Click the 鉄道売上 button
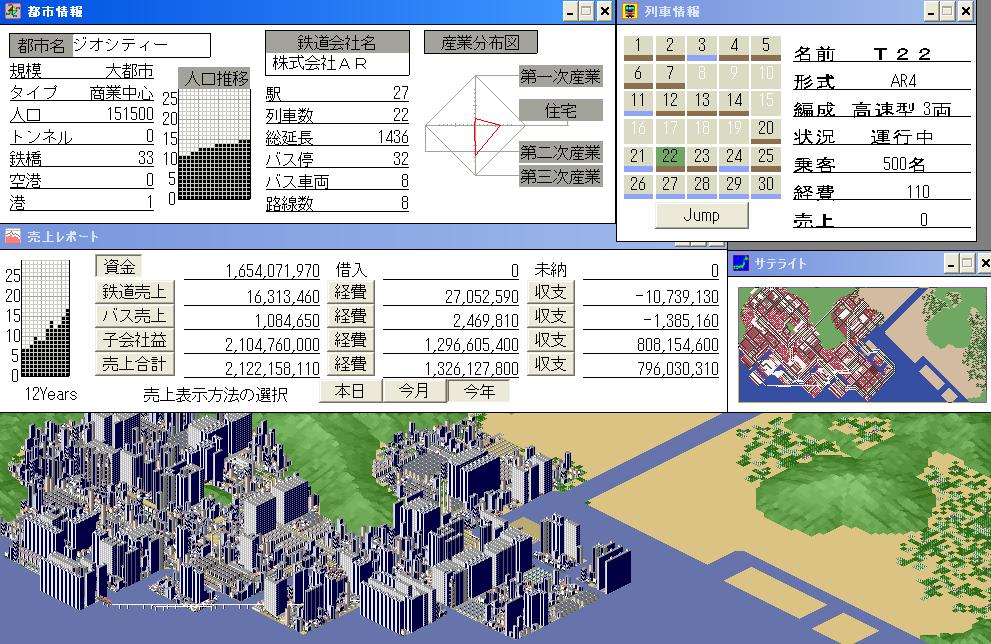 [135, 291]
